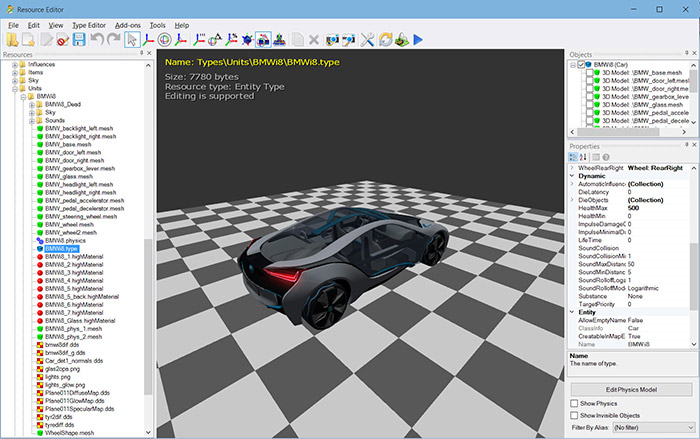
Task: Open the Help menu
Action: tap(182, 25)
